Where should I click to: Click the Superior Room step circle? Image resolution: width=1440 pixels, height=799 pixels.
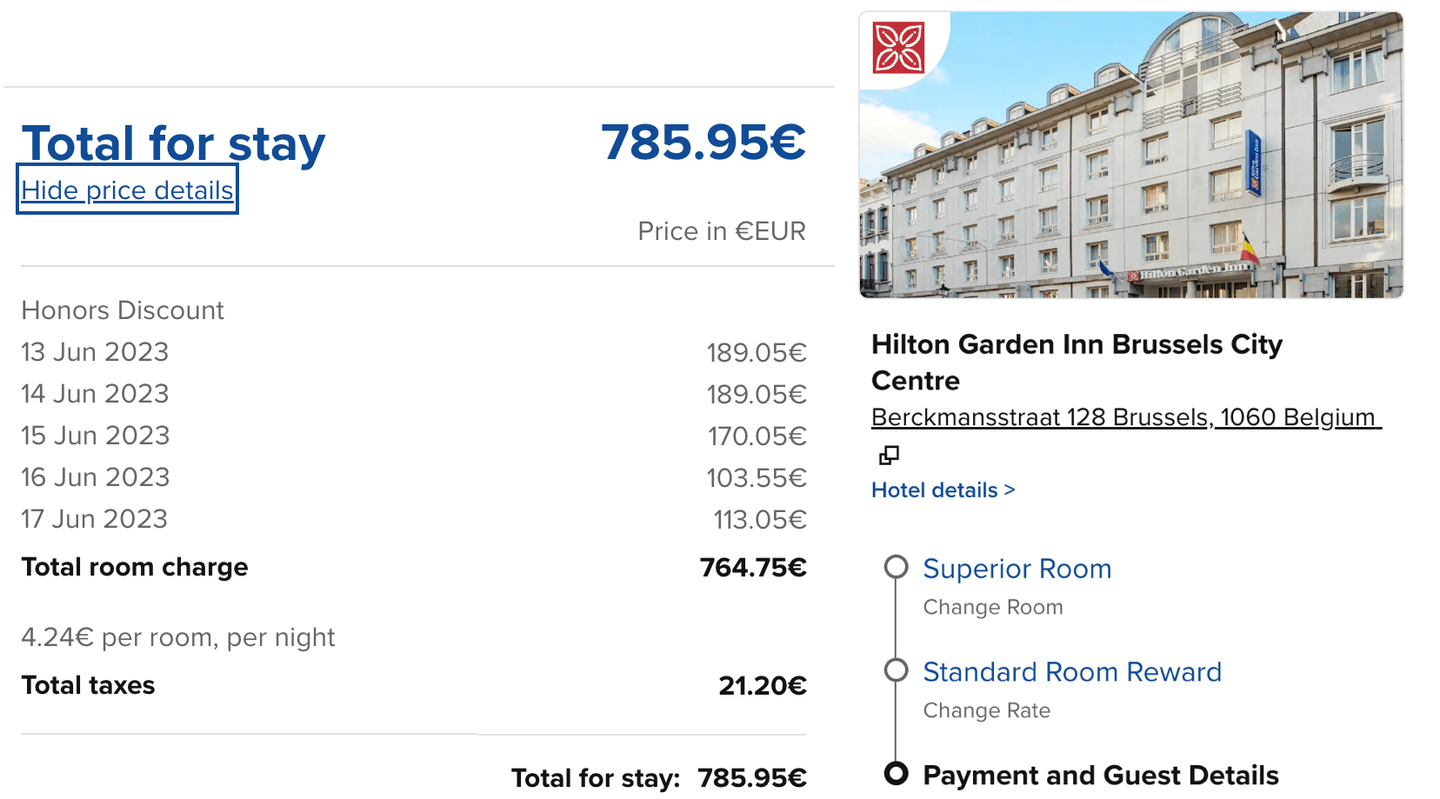tap(896, 568)
